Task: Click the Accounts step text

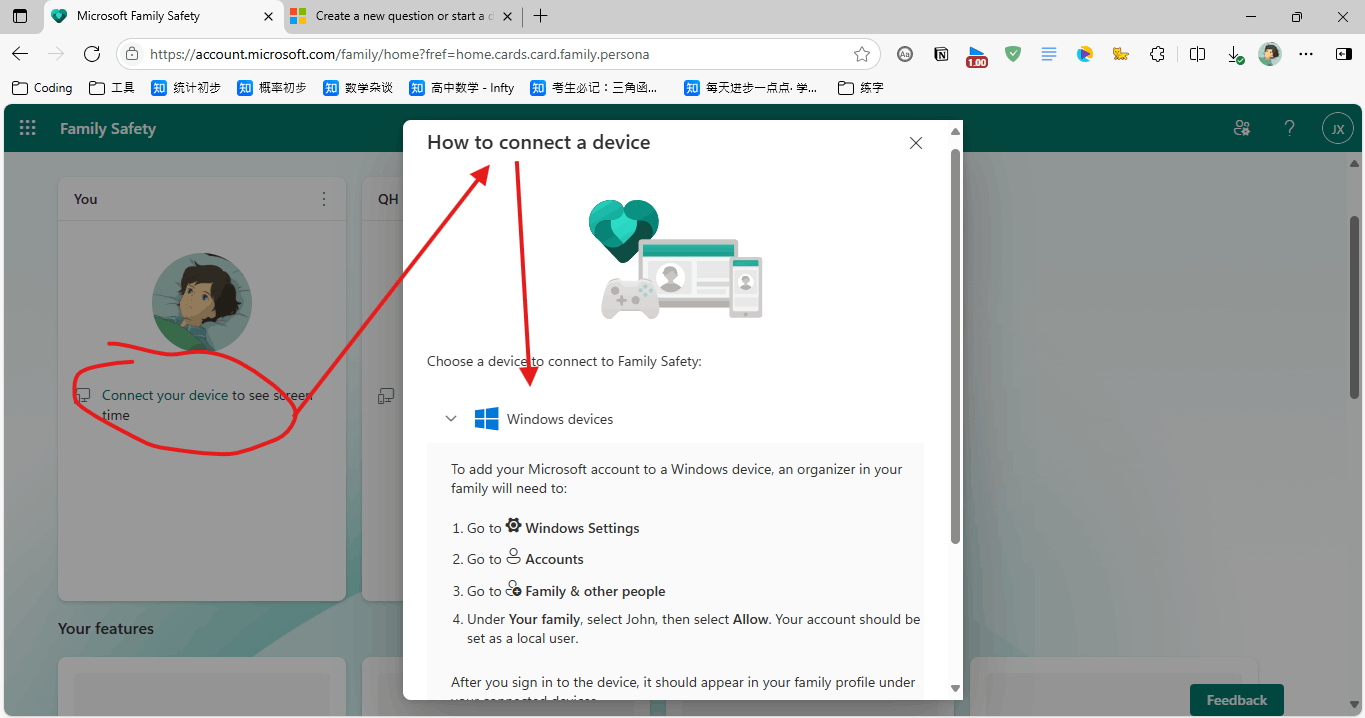Action: tap(554, 559)
